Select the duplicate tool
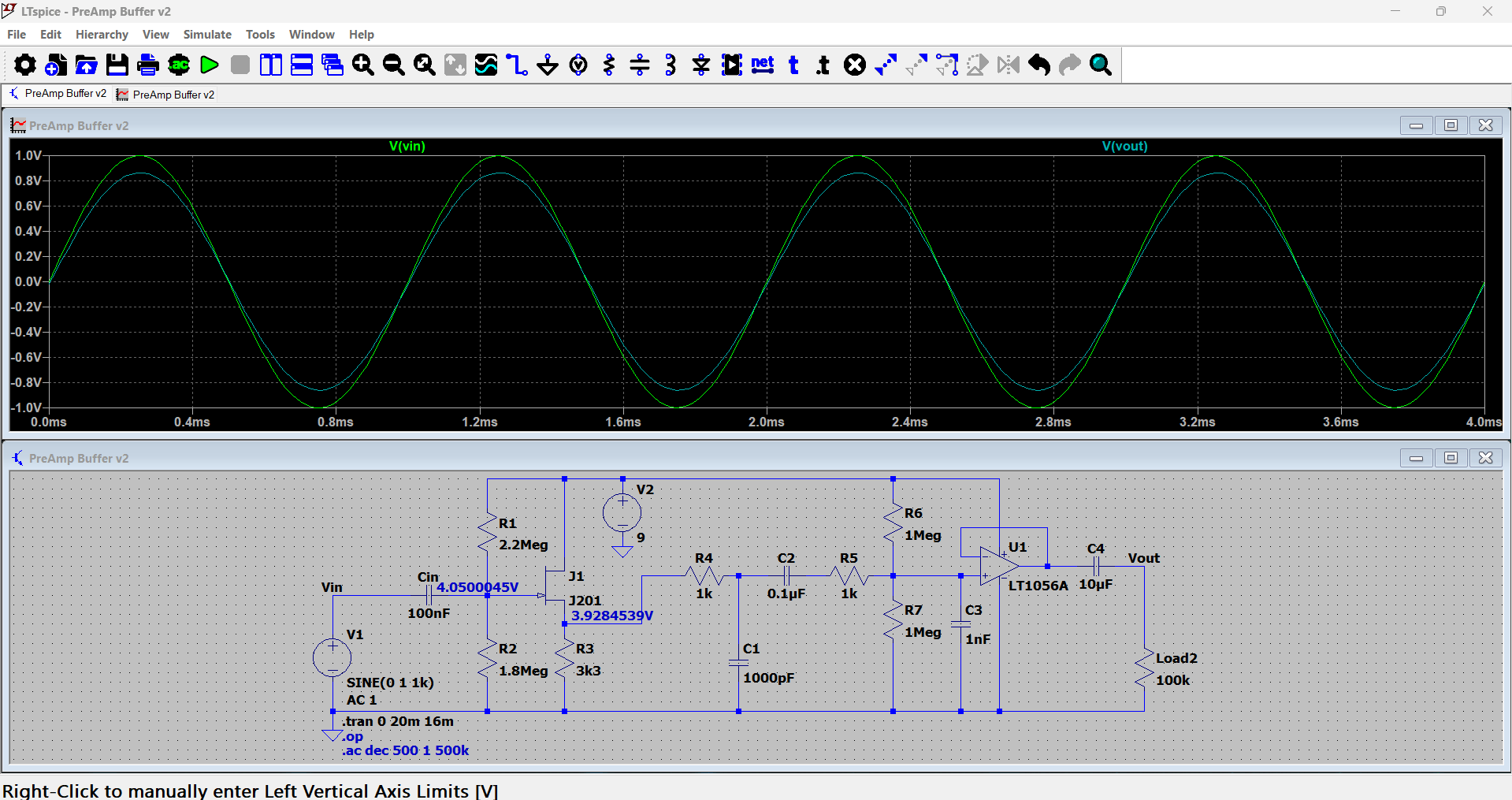 (886, 65)
